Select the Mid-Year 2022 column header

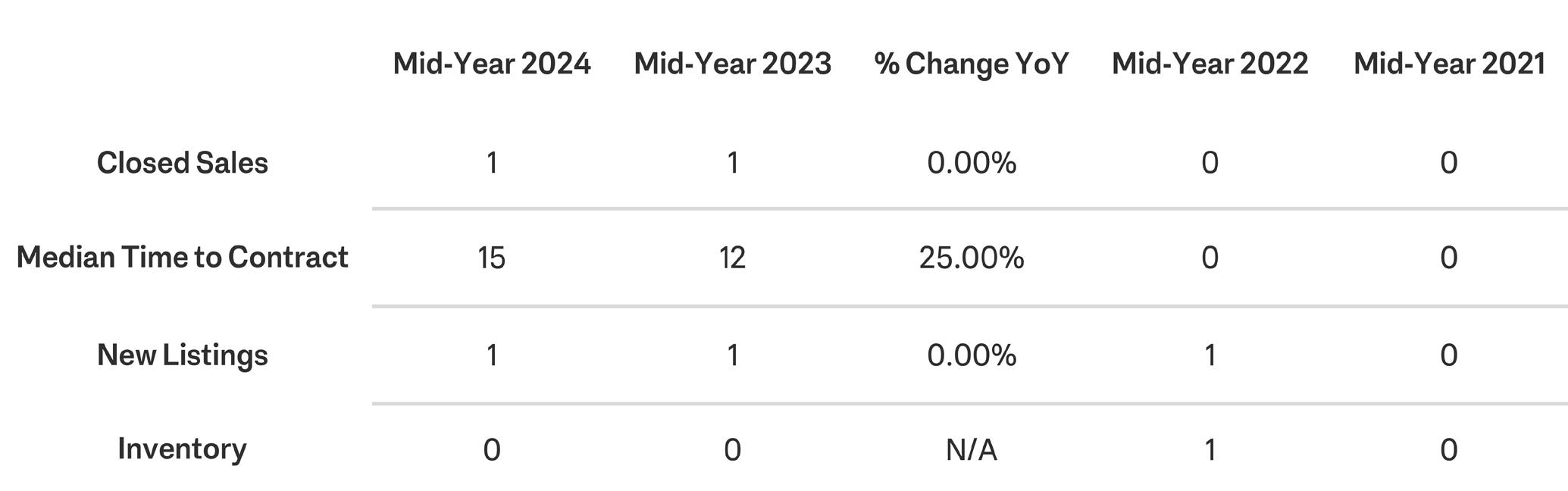click(x=1210, y=64)
